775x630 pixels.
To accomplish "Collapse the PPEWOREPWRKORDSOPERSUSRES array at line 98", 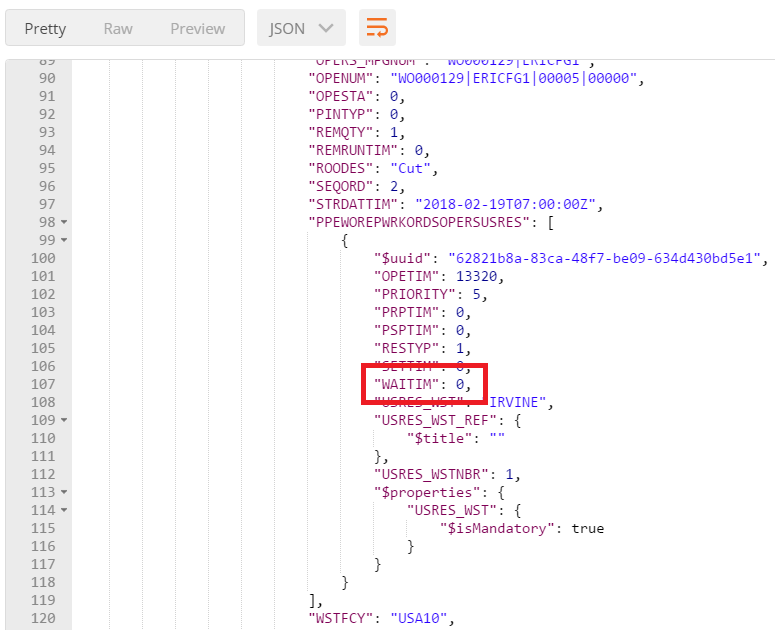I will pyautogui.click(x=64, y=222).
